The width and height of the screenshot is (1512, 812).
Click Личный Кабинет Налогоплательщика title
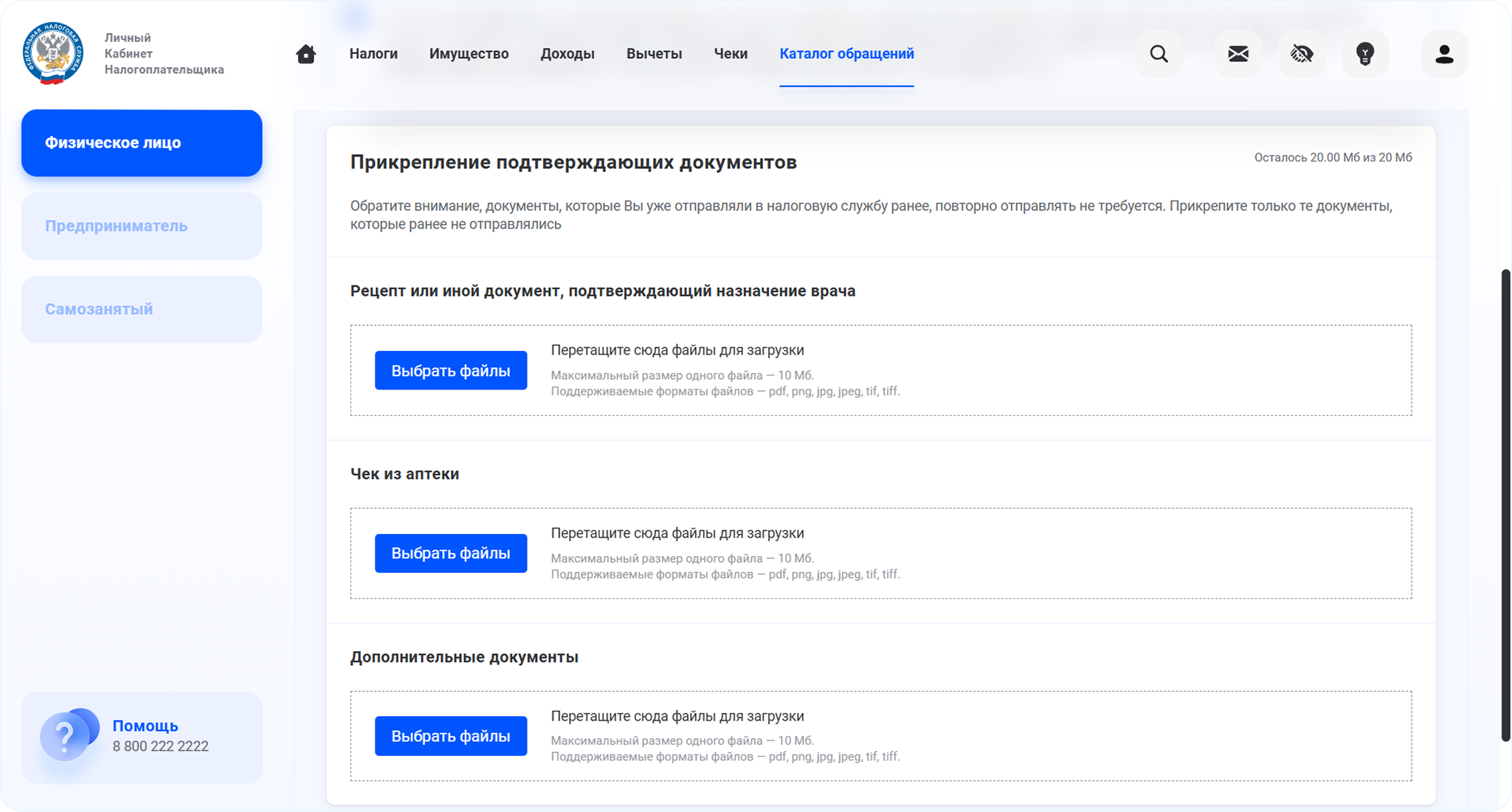pos(164,54)
